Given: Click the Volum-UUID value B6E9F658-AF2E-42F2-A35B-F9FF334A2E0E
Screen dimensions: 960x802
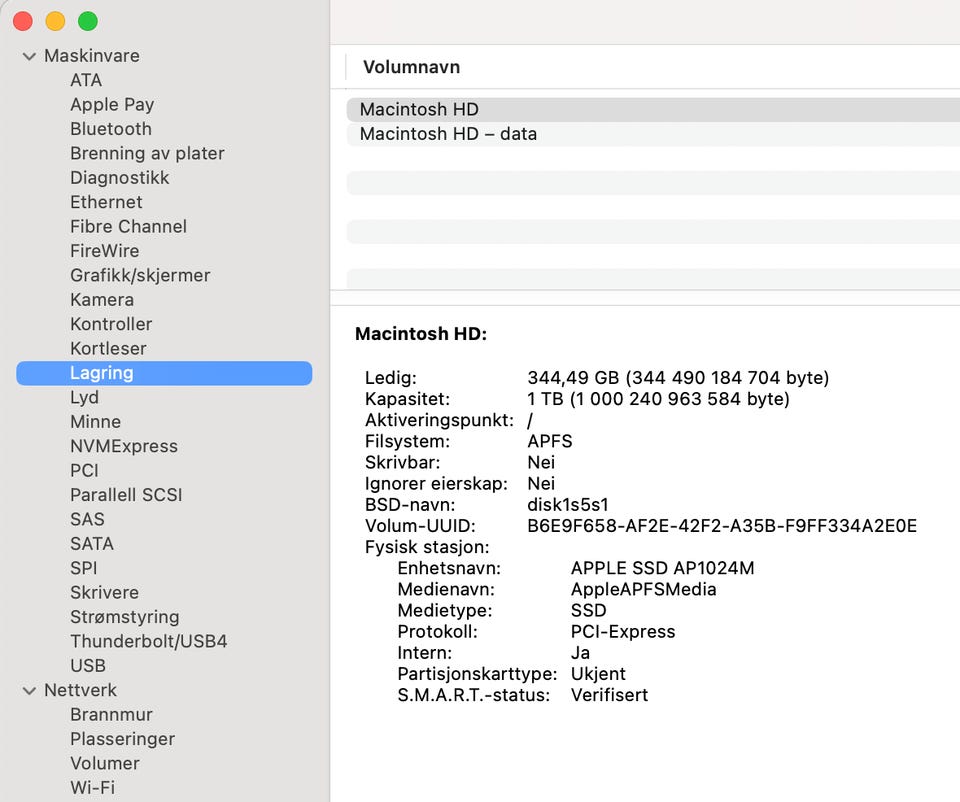Looking at the screenshot, I should pos(722,527).
